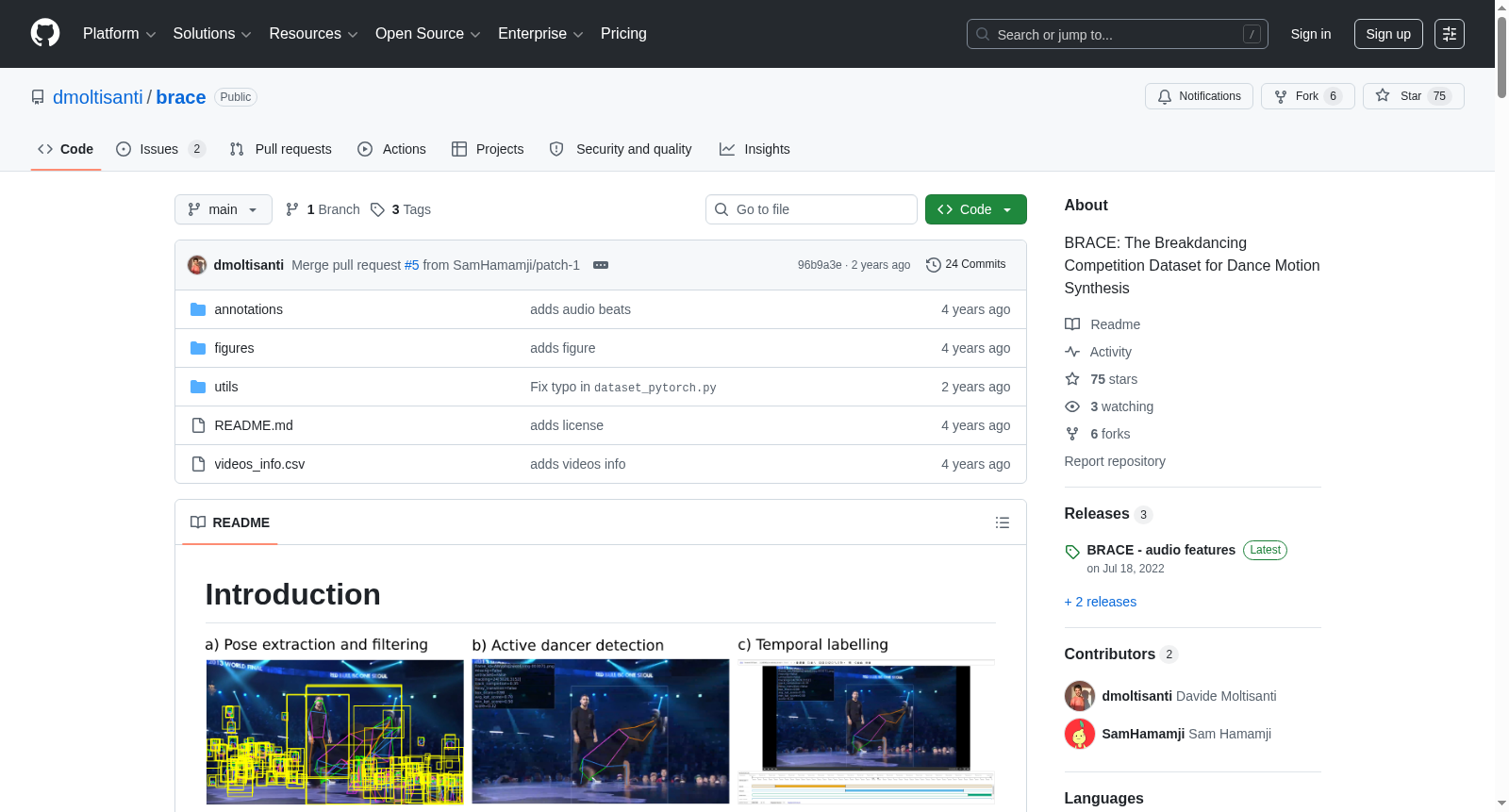Viewport: 1509px width, 812px height.
Task: Click the figures folder icon
Action: click(198, 348)
